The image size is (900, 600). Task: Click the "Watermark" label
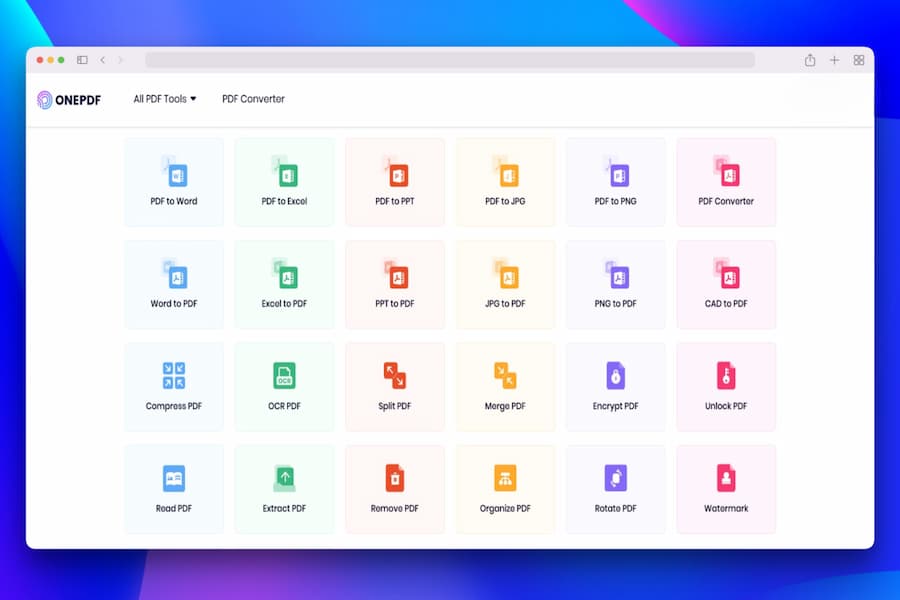pyautogui.click(x=726, y=508)
